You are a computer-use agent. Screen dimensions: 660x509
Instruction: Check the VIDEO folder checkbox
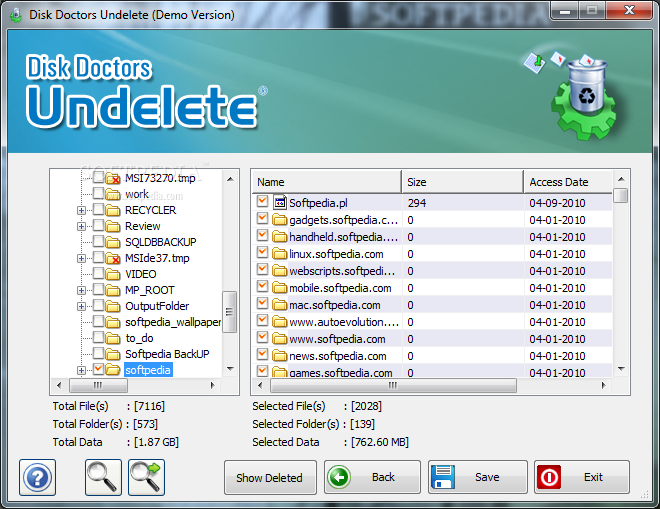pos(98,273)
